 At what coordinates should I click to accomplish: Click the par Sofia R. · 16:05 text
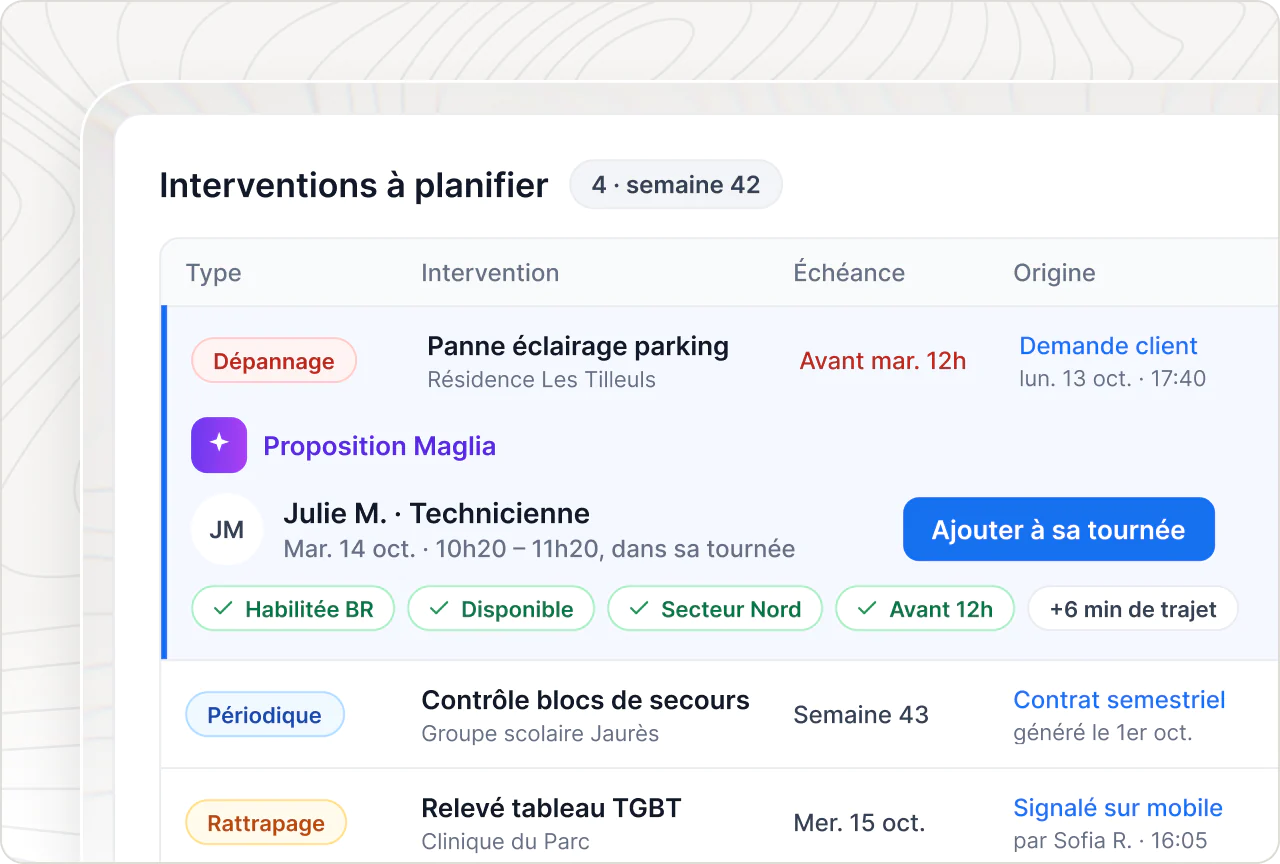(x=1110, y=841)
